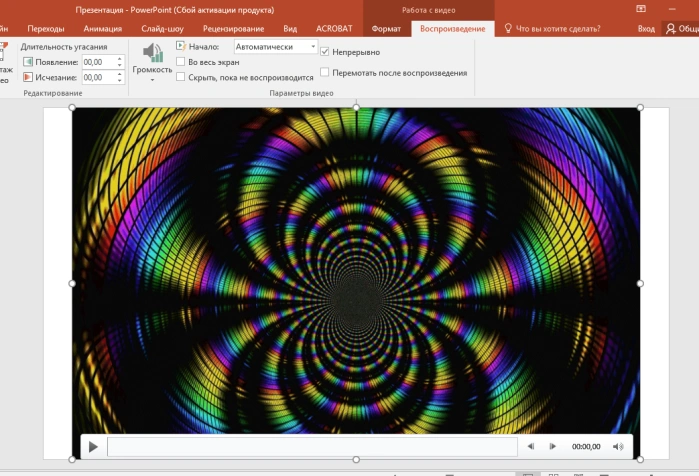Play the video with the play button

(93, 447)
